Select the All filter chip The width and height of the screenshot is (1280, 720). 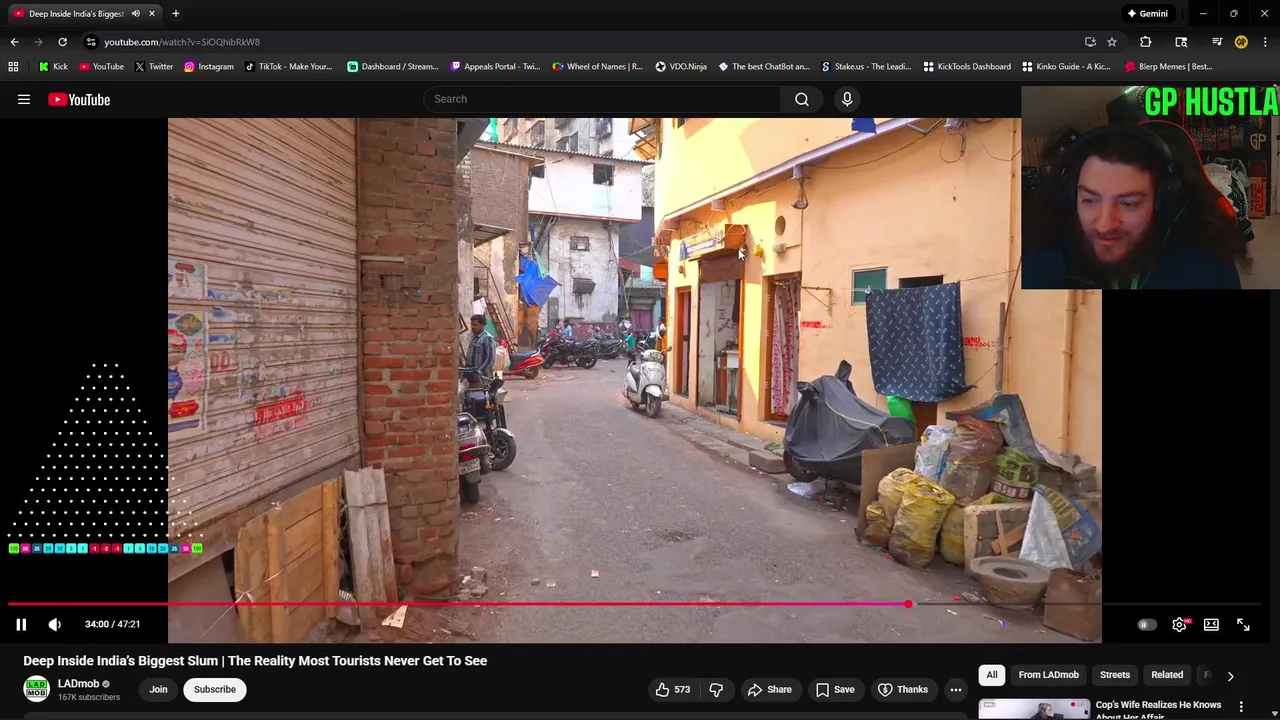tap(992, 675)
